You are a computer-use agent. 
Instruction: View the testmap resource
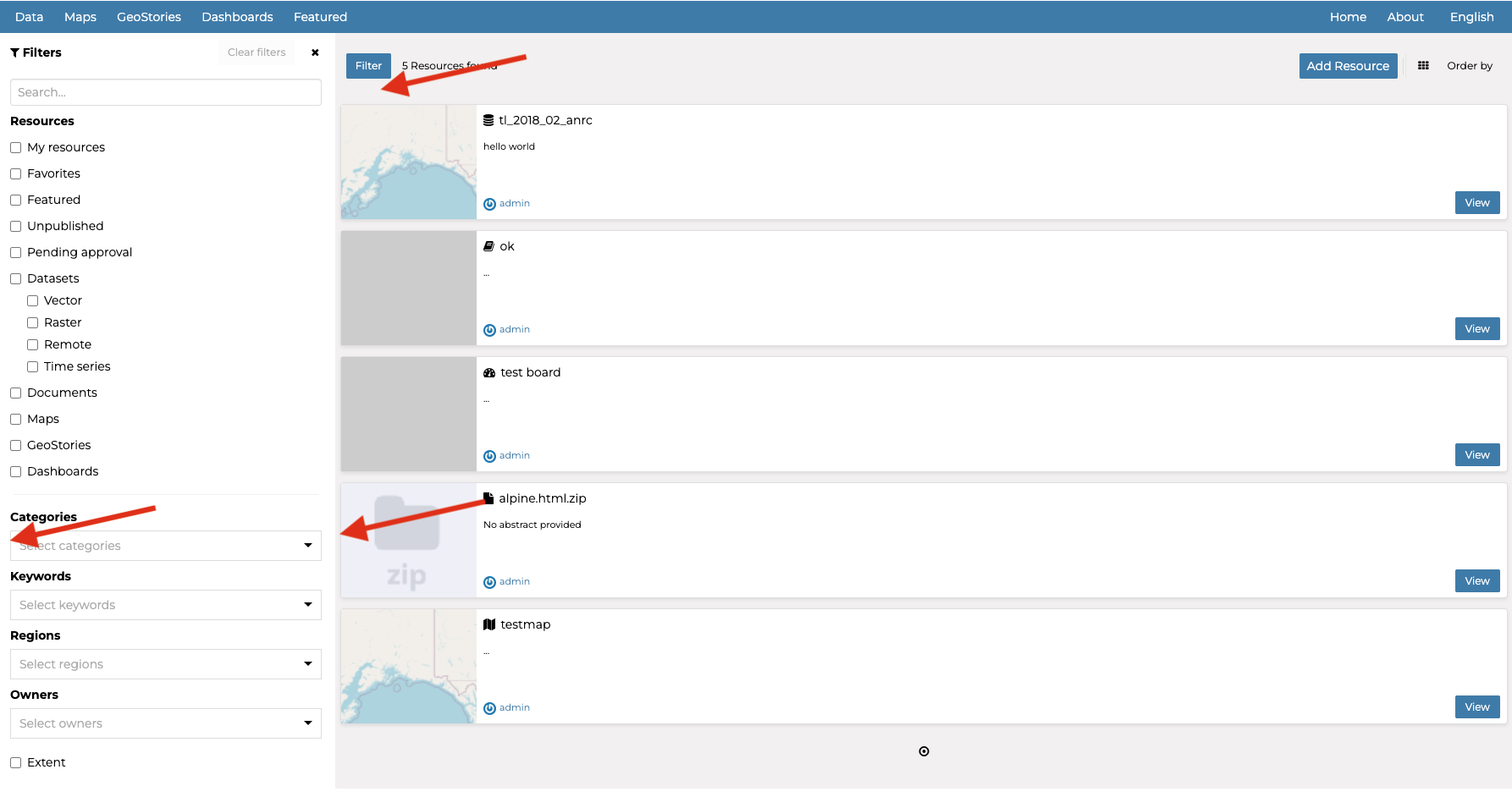tap(1477, 707)
